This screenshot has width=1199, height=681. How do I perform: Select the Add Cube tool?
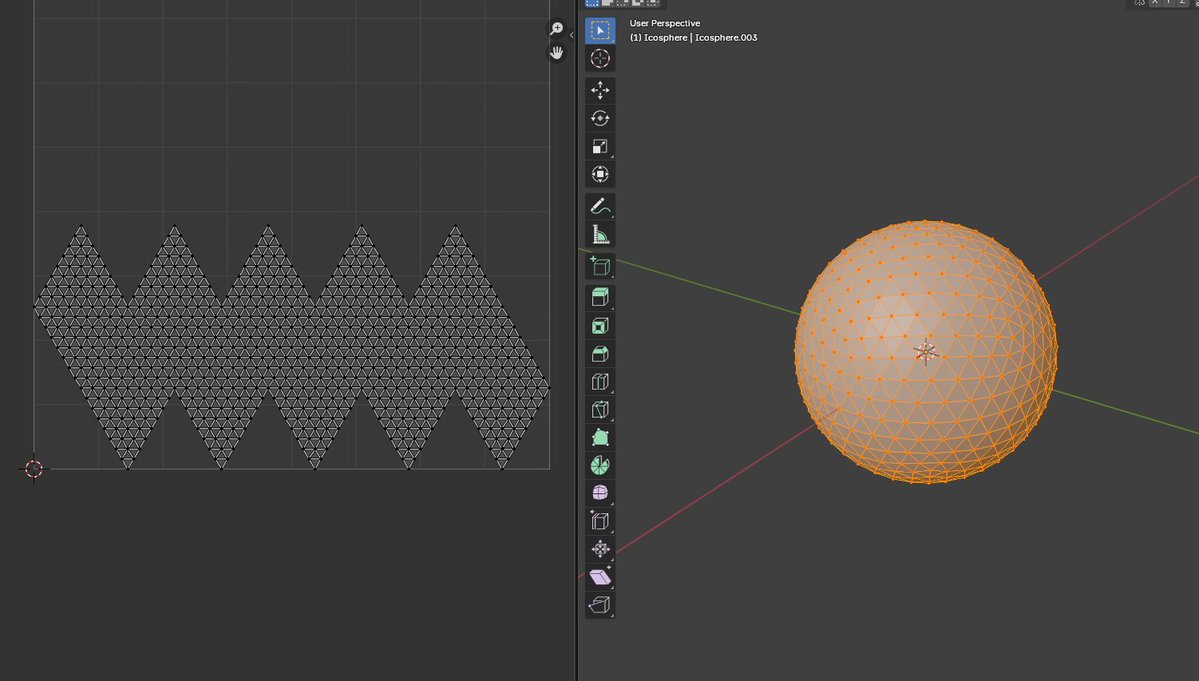(600, 266)
